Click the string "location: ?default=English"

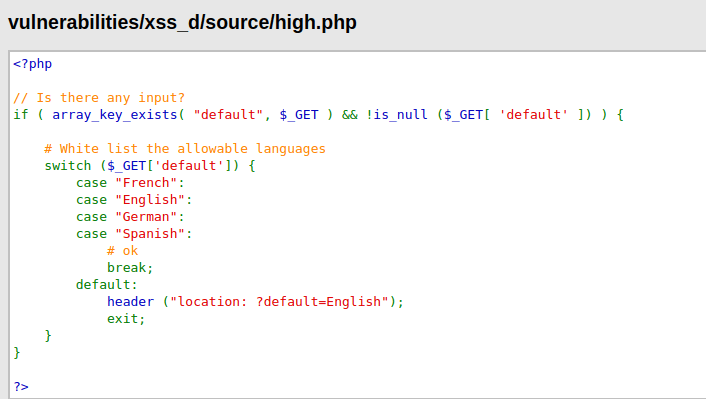tap(279, 302)
